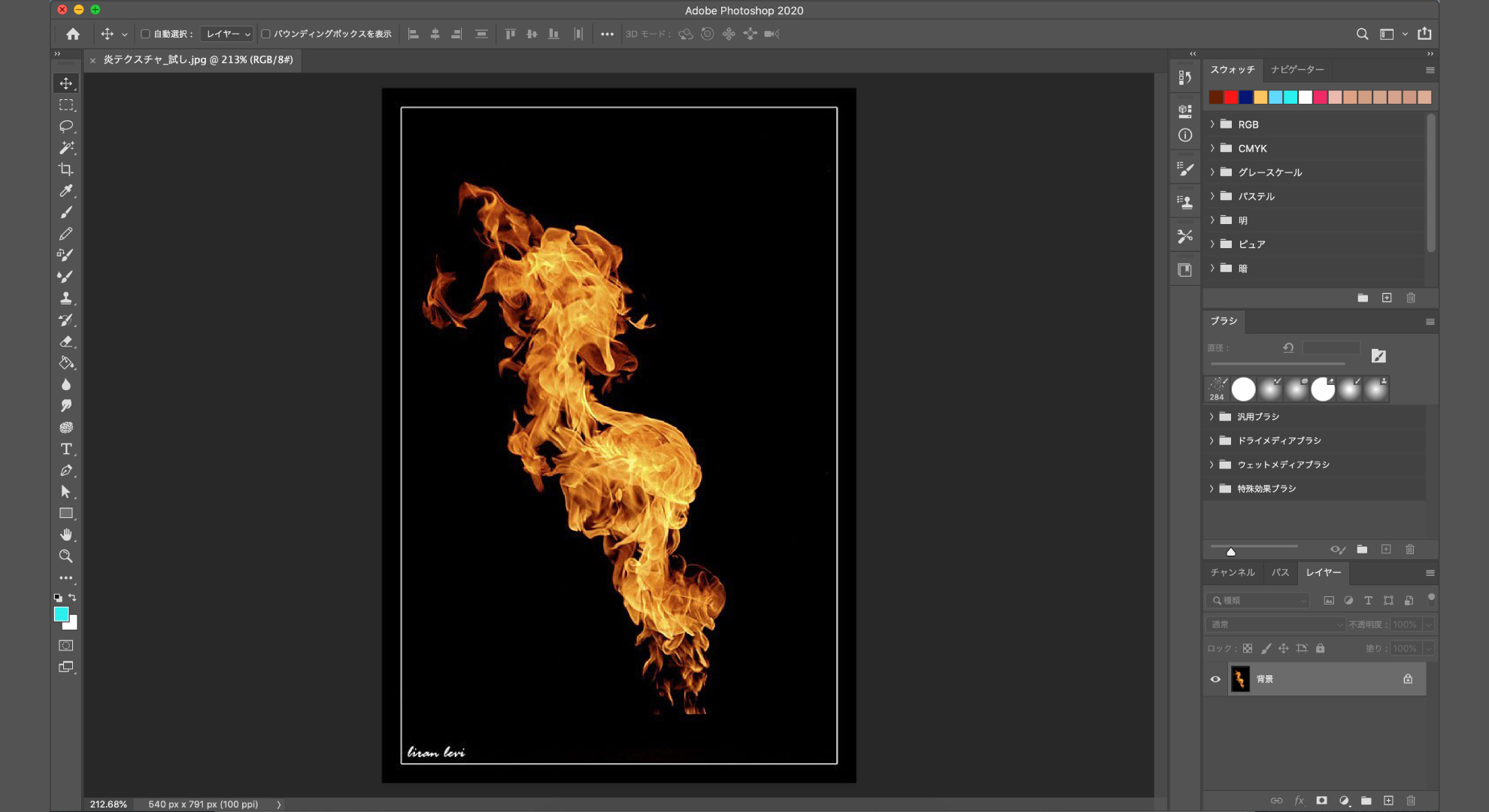Image resolution: width=1489 pixels, height=812 pixels.
Task: Switch to the チャンネル tab
Action: [1233, 572]
